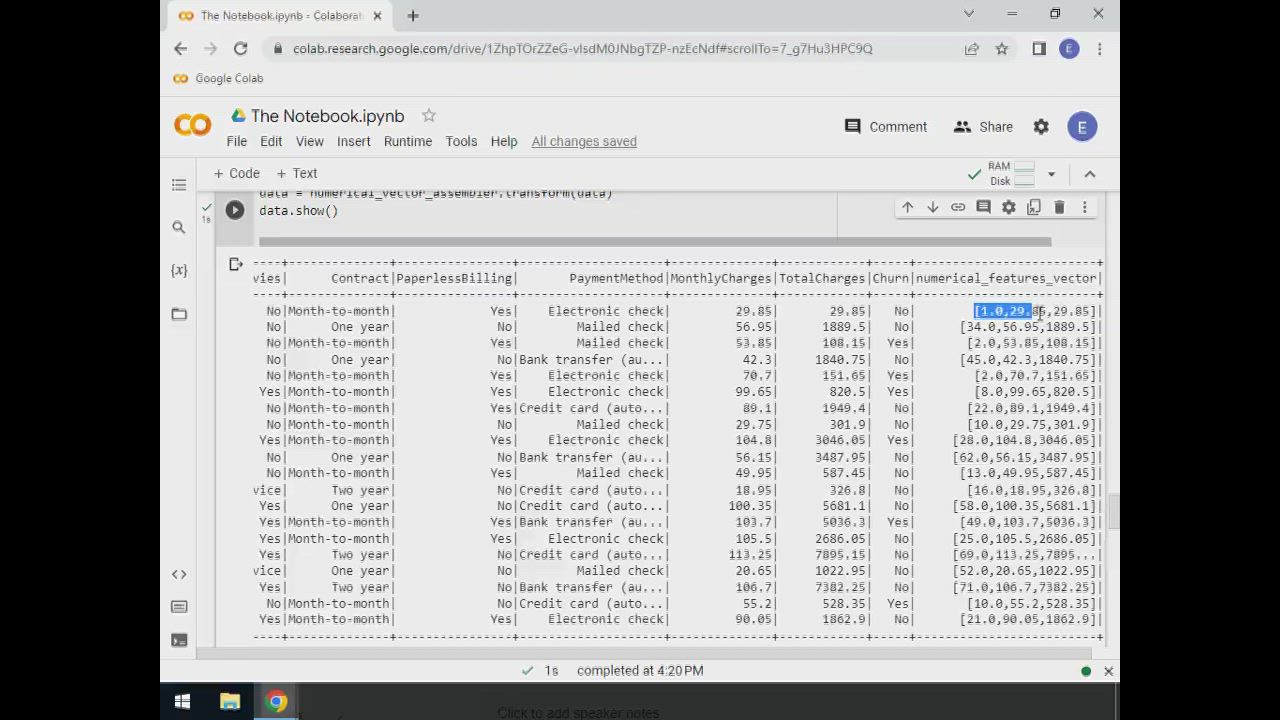Open more cell actions menu
Screen dimensions: 1280x720
click(1084, 207)
